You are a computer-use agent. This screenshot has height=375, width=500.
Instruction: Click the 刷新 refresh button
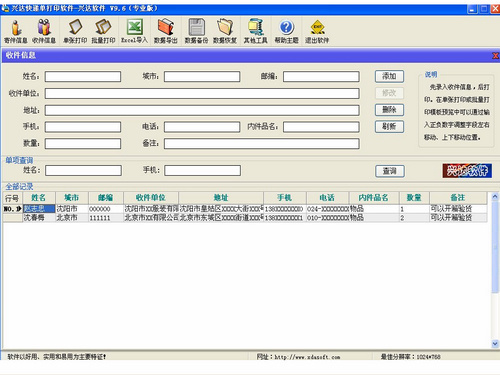point(389,127)
